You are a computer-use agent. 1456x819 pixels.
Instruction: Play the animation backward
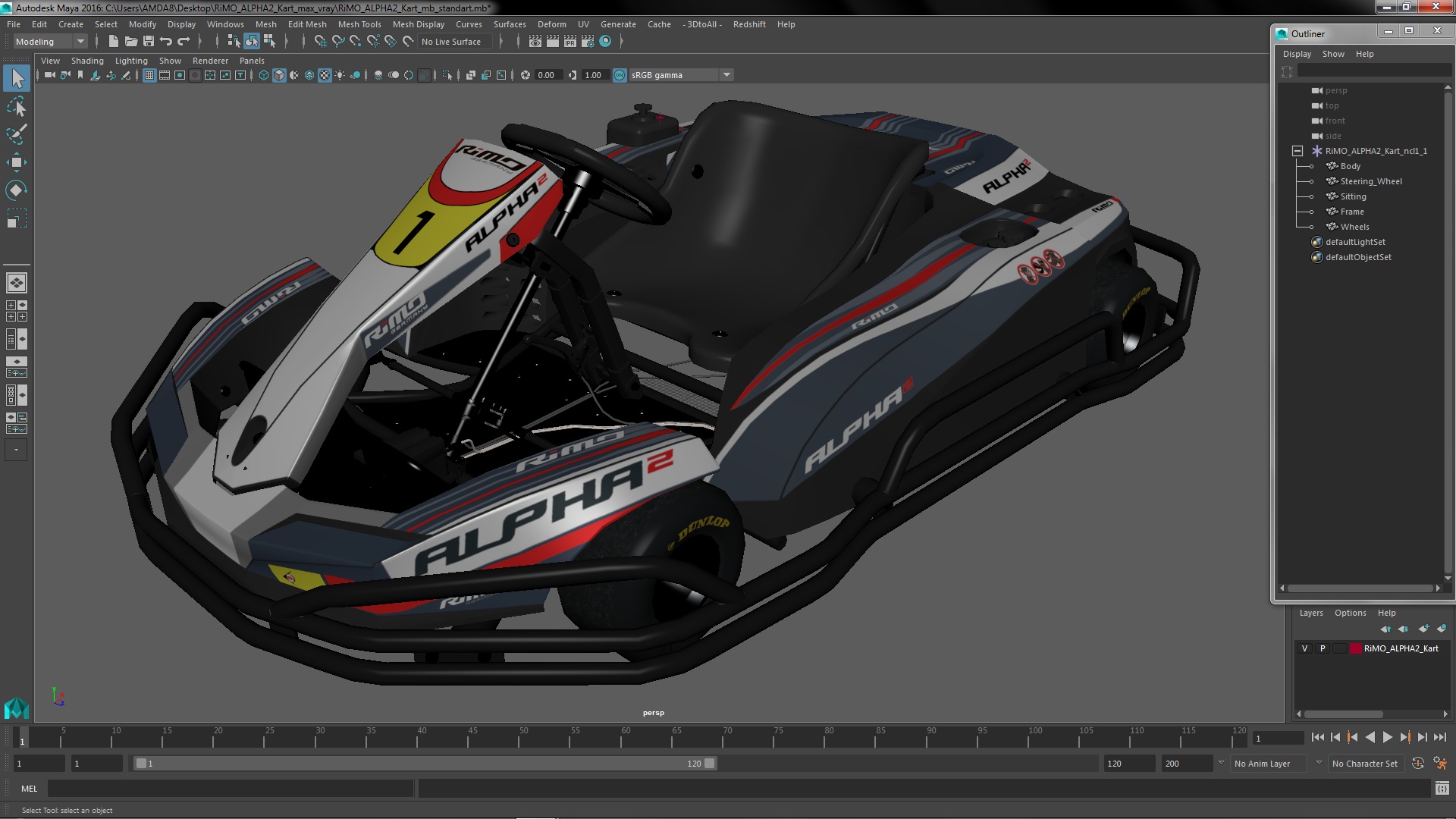(1370, 737)
